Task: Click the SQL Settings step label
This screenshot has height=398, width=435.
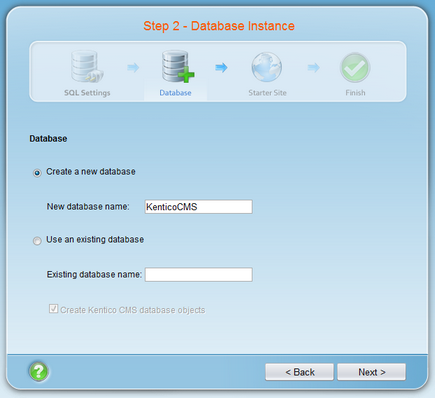Action: 87,93
